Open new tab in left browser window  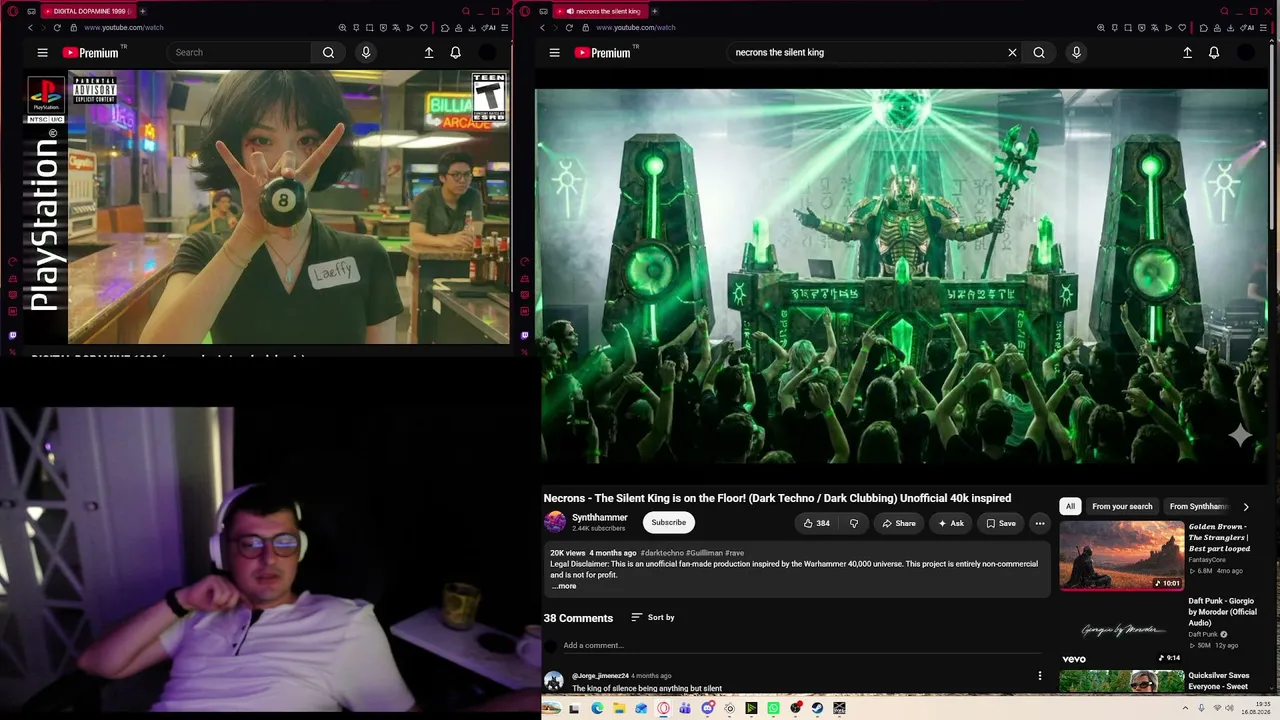(142, 11)
